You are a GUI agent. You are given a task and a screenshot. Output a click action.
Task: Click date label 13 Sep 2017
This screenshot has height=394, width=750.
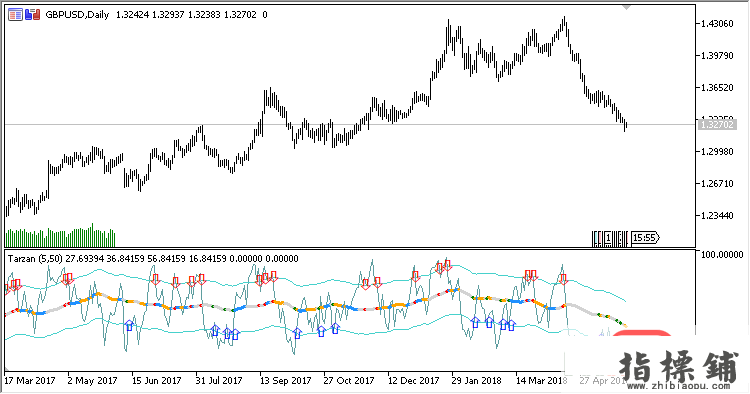tap(286, 381)
